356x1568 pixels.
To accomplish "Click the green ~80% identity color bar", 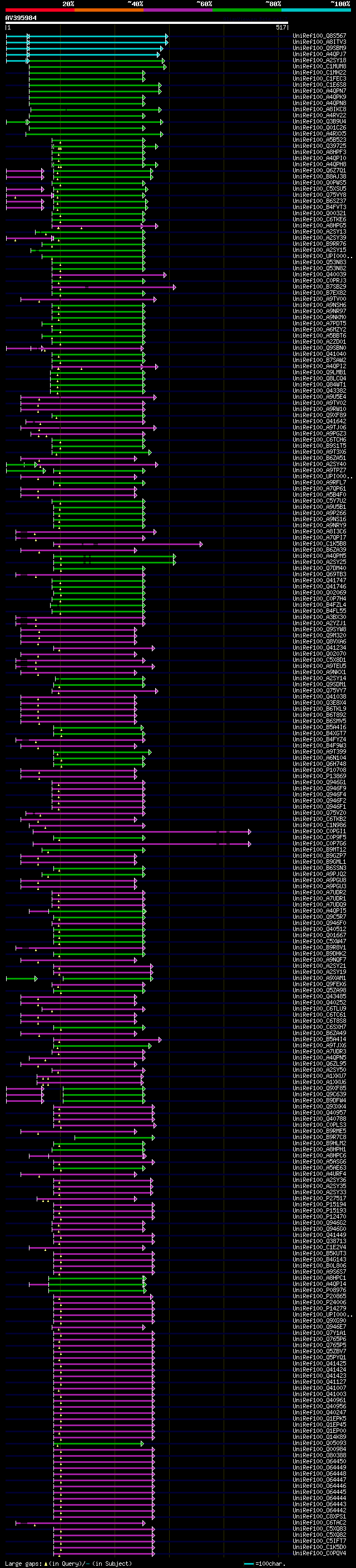I will (x=246, y=10).
